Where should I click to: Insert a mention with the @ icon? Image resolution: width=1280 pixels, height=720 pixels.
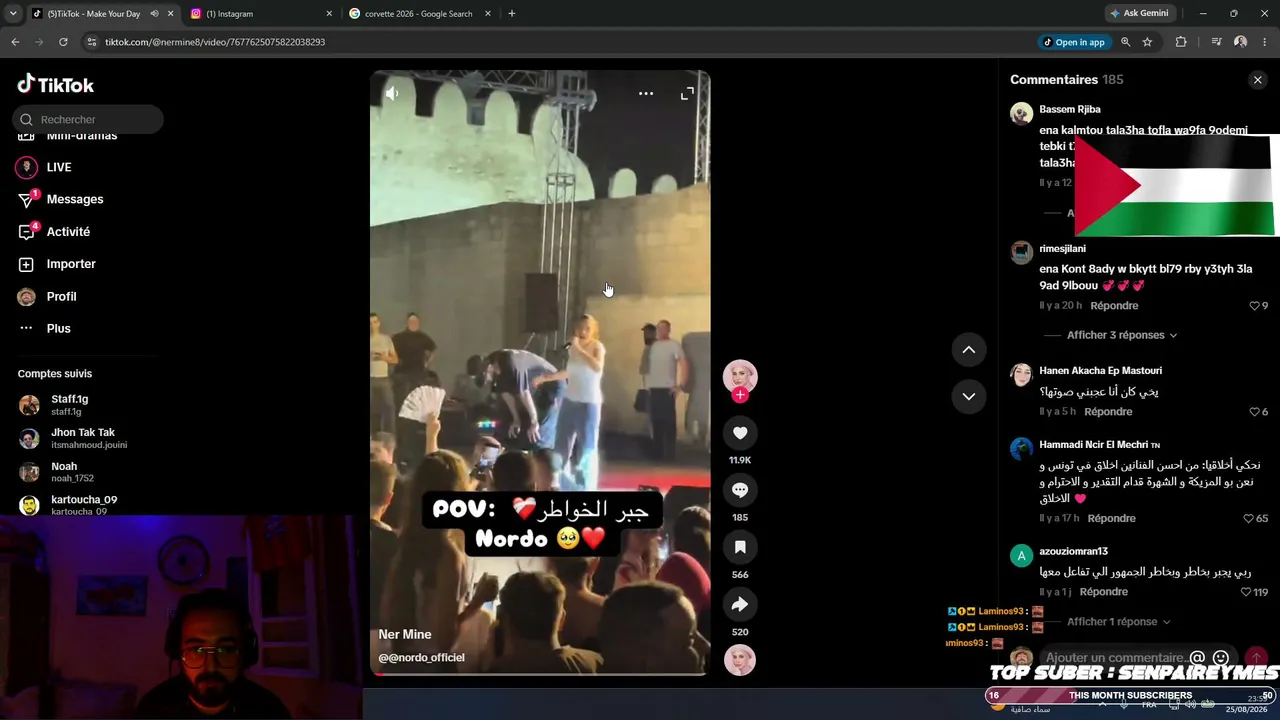[x=1197, y=658]
